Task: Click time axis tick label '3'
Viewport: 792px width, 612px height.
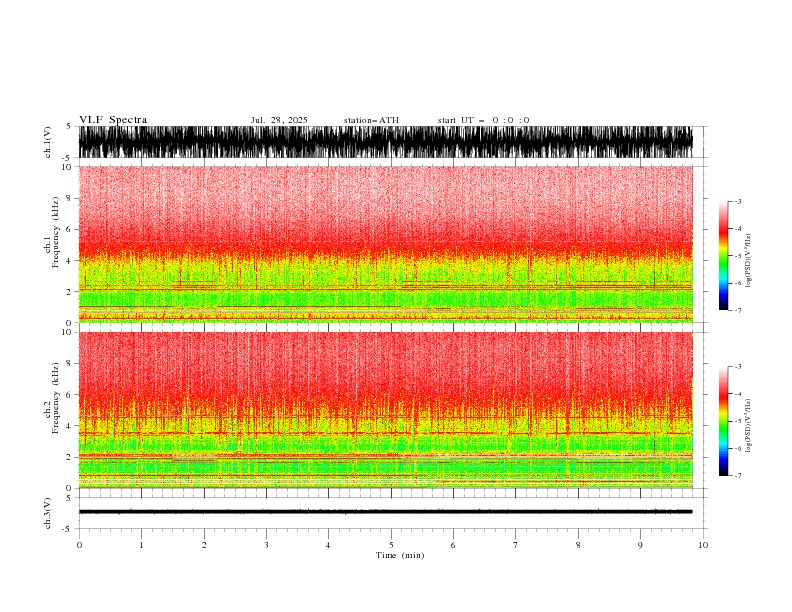Action: tap(266, 545)
